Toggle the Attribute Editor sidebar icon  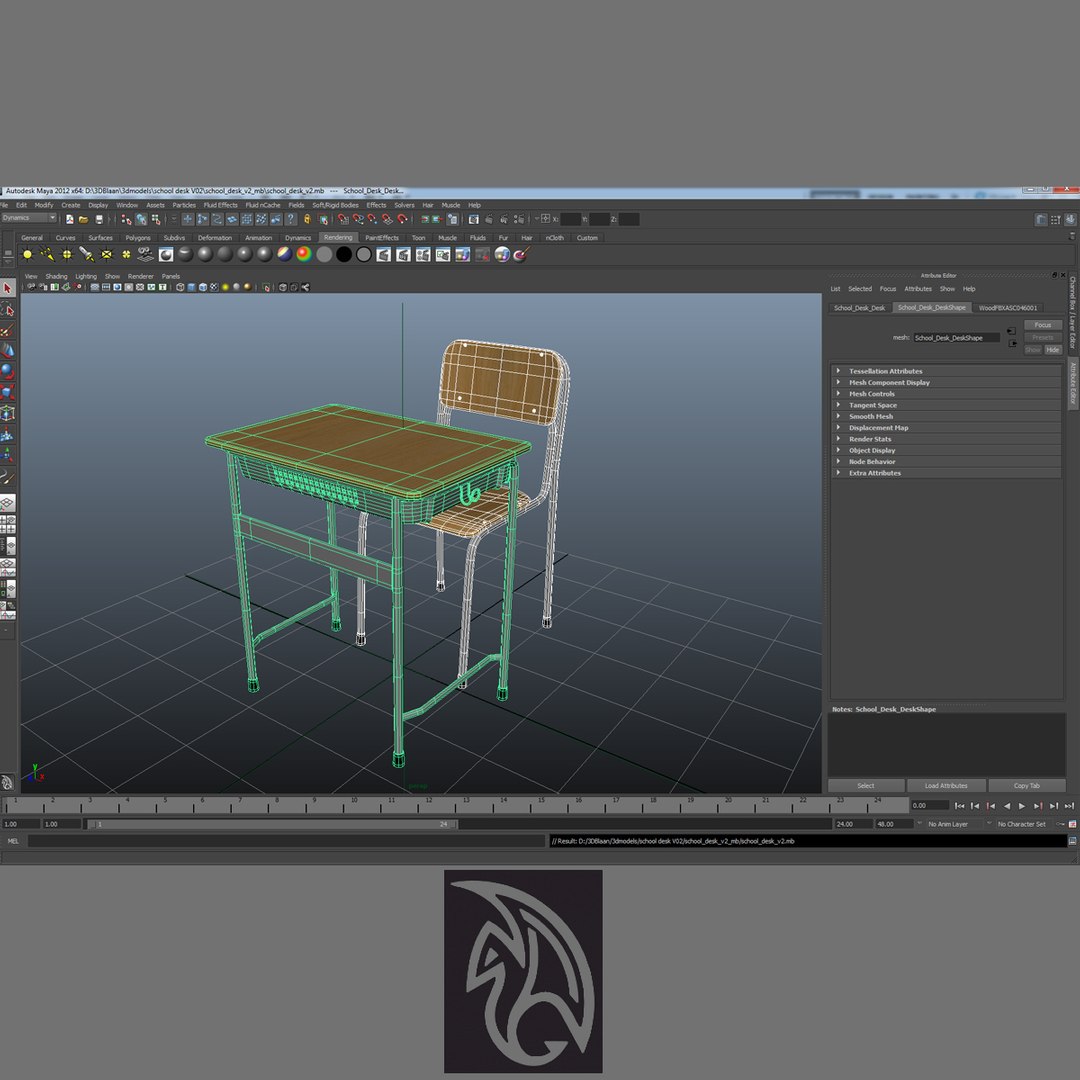point(1041,220)
